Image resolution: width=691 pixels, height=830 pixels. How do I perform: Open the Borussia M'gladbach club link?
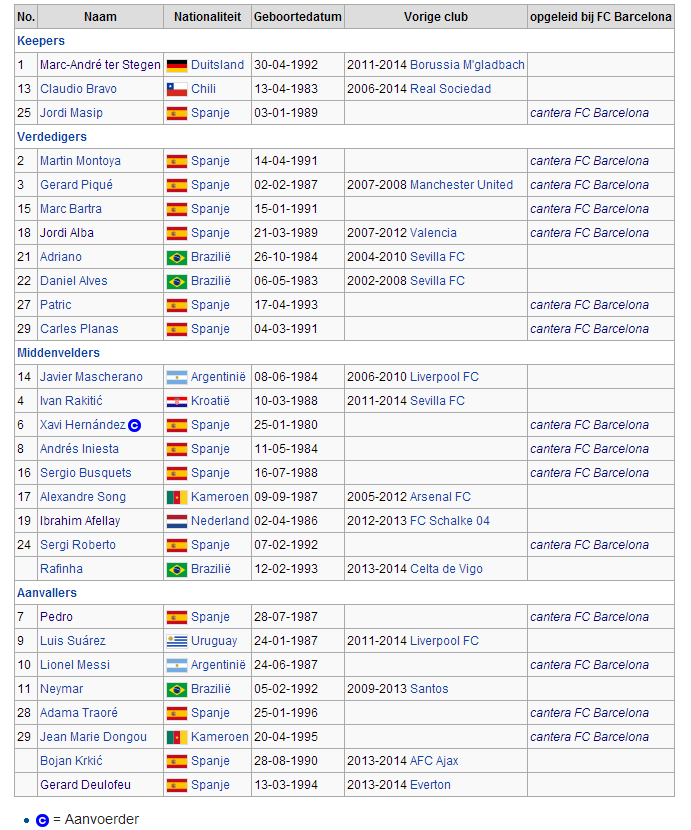tap(467, 65)
